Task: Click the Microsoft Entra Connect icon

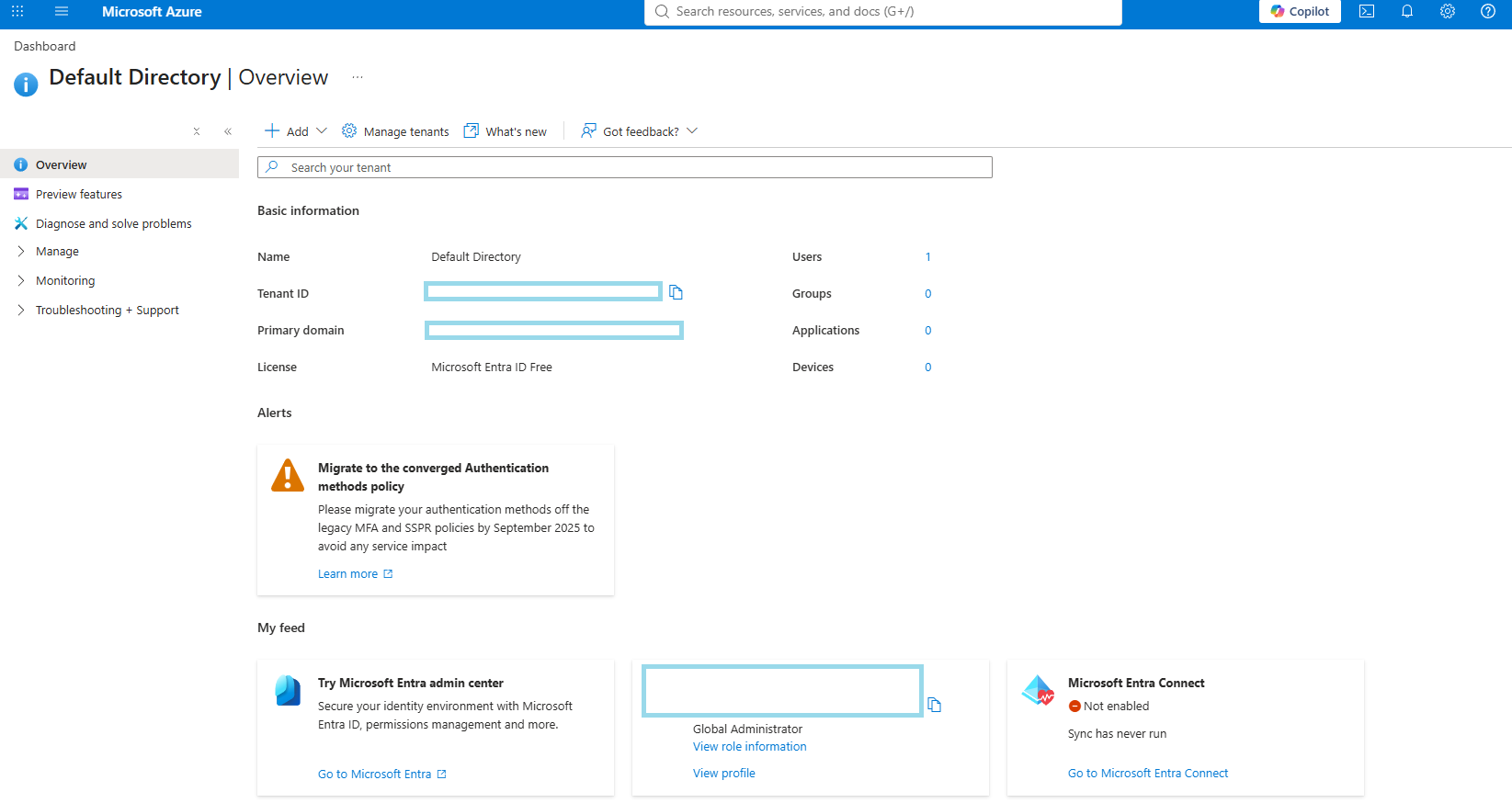Action: [1039, 690]
